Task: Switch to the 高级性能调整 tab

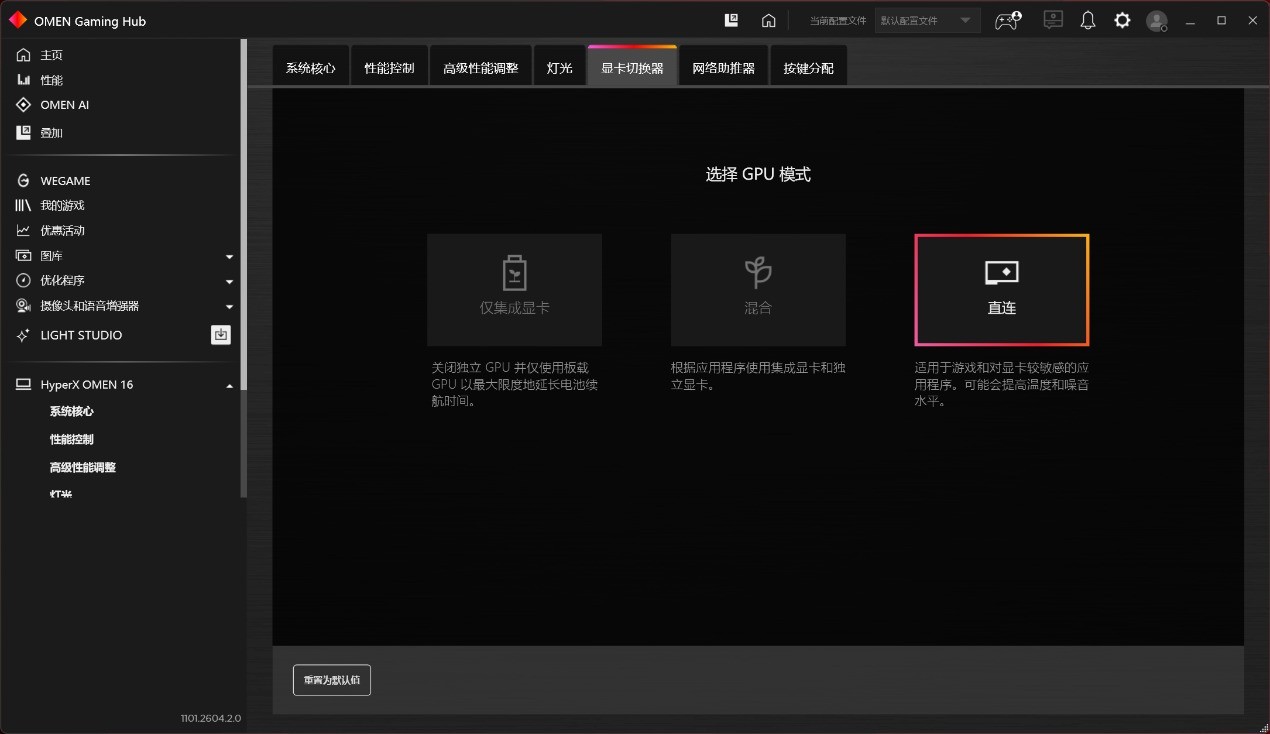Action: (x=481, y=67)
